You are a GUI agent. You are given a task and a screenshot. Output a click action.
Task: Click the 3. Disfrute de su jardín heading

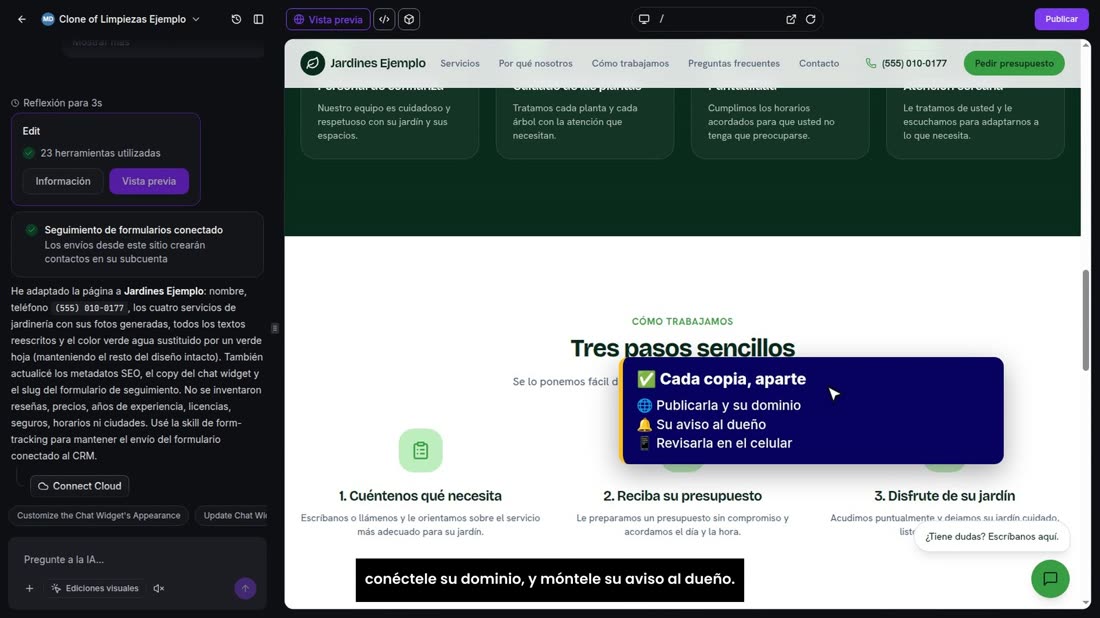944,496
